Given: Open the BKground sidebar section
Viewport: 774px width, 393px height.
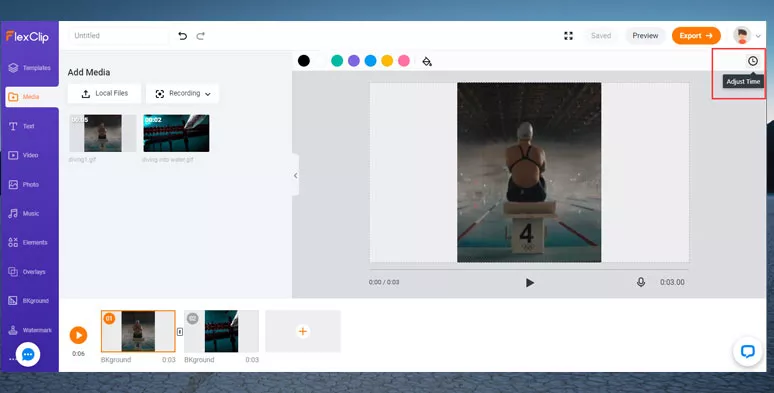Looking at the screenshot, I should [x=29, y=301].
